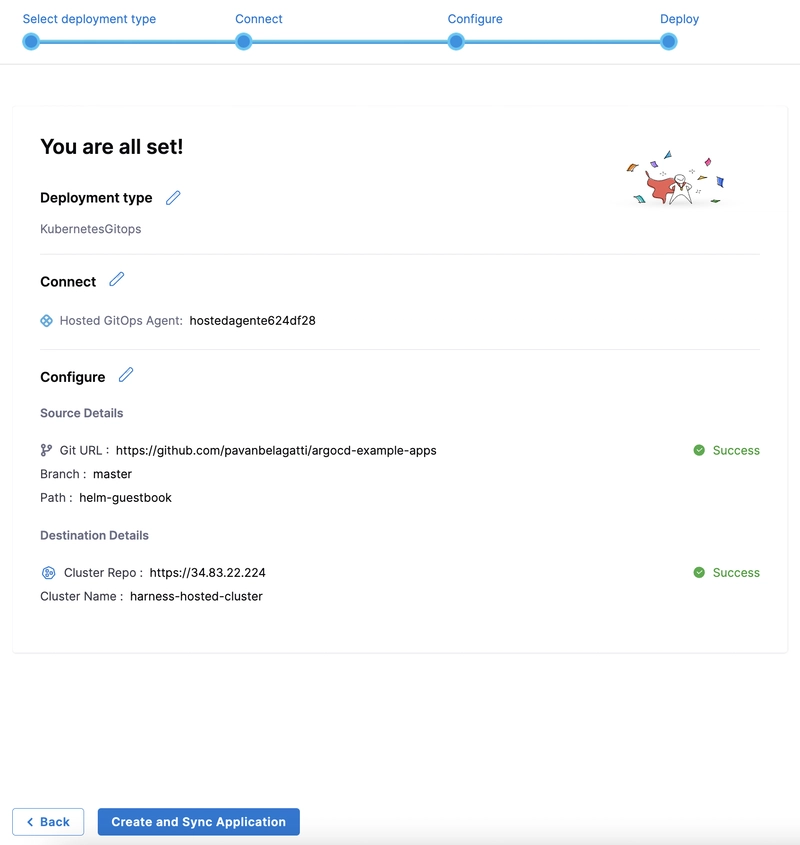Viewport: 800px width, 845px height.
Task: Jump to the Connect step label
Action: tap(259, 19)
